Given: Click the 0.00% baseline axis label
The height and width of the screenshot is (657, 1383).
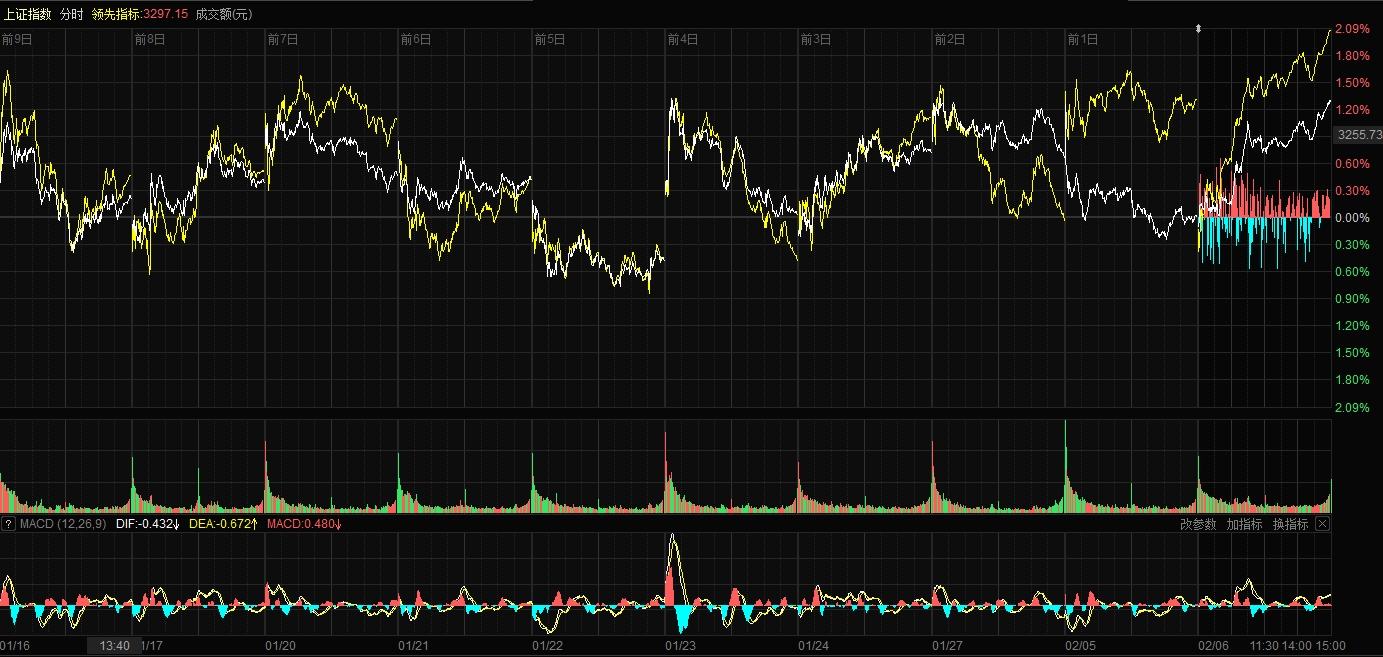Looking at the screenshot, I should [1354, 217].
